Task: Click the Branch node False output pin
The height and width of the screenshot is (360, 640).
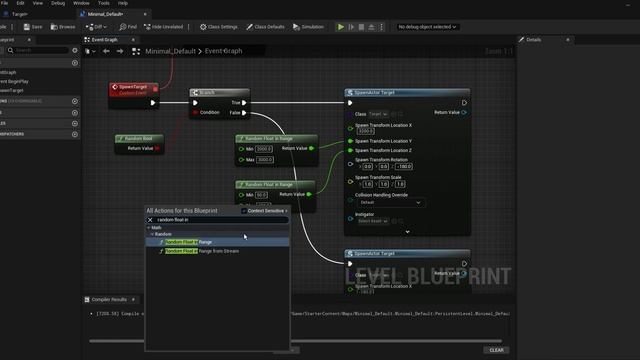Action: pos(244,113)
